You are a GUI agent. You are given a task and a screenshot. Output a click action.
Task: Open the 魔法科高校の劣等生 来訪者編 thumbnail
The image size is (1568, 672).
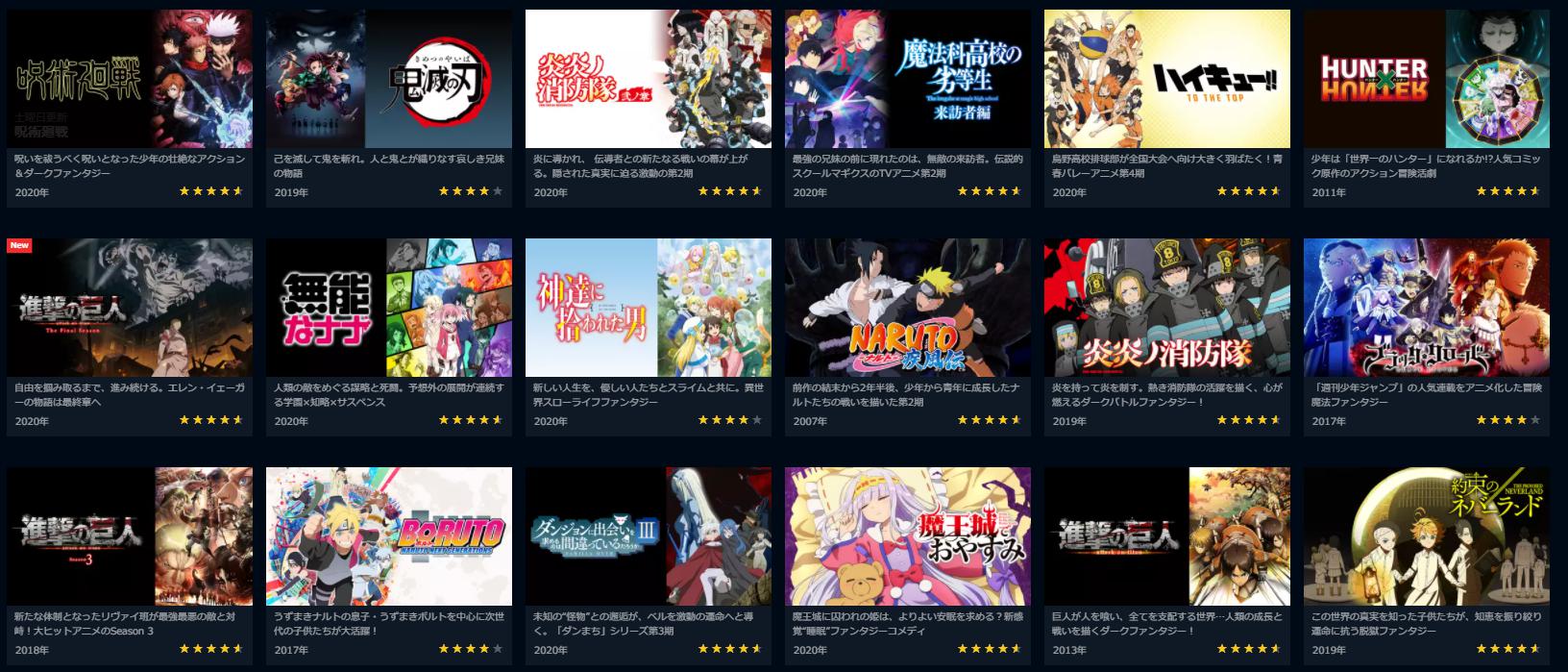point(908,79)
